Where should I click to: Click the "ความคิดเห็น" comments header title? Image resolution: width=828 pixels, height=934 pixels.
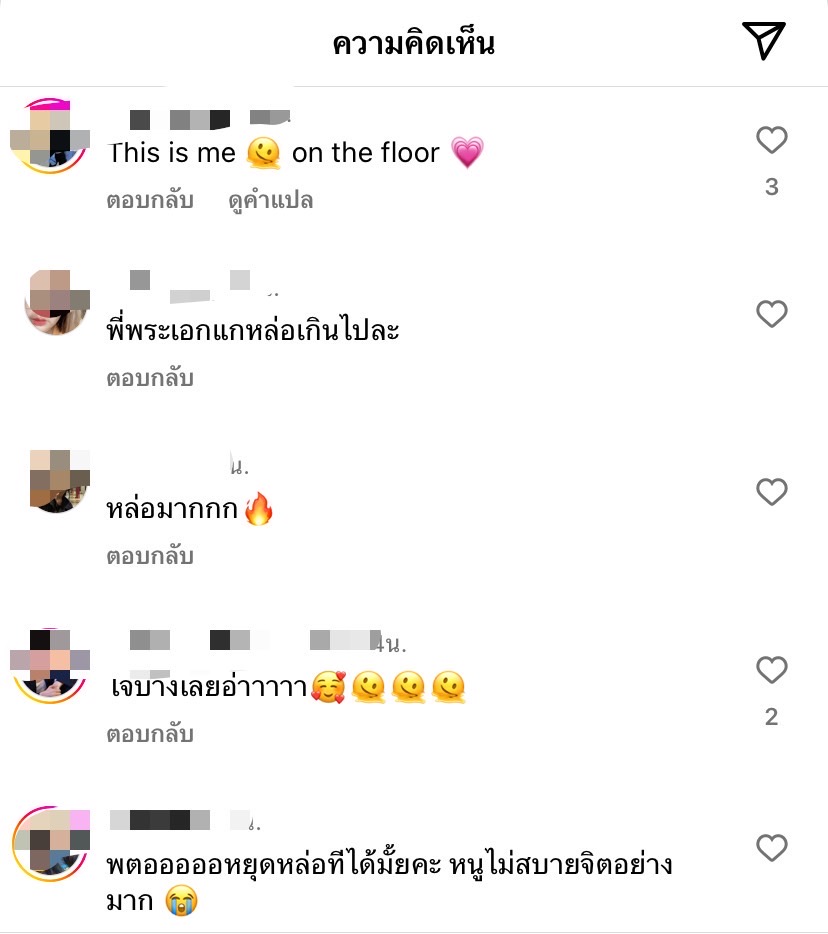tap(413, 43)
